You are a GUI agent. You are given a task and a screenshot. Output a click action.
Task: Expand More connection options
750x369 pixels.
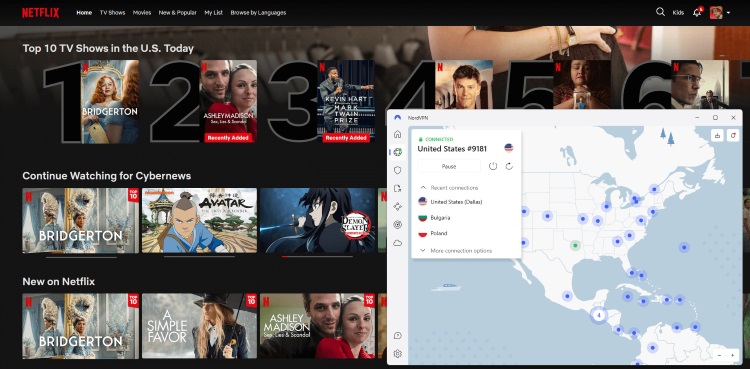455,250
